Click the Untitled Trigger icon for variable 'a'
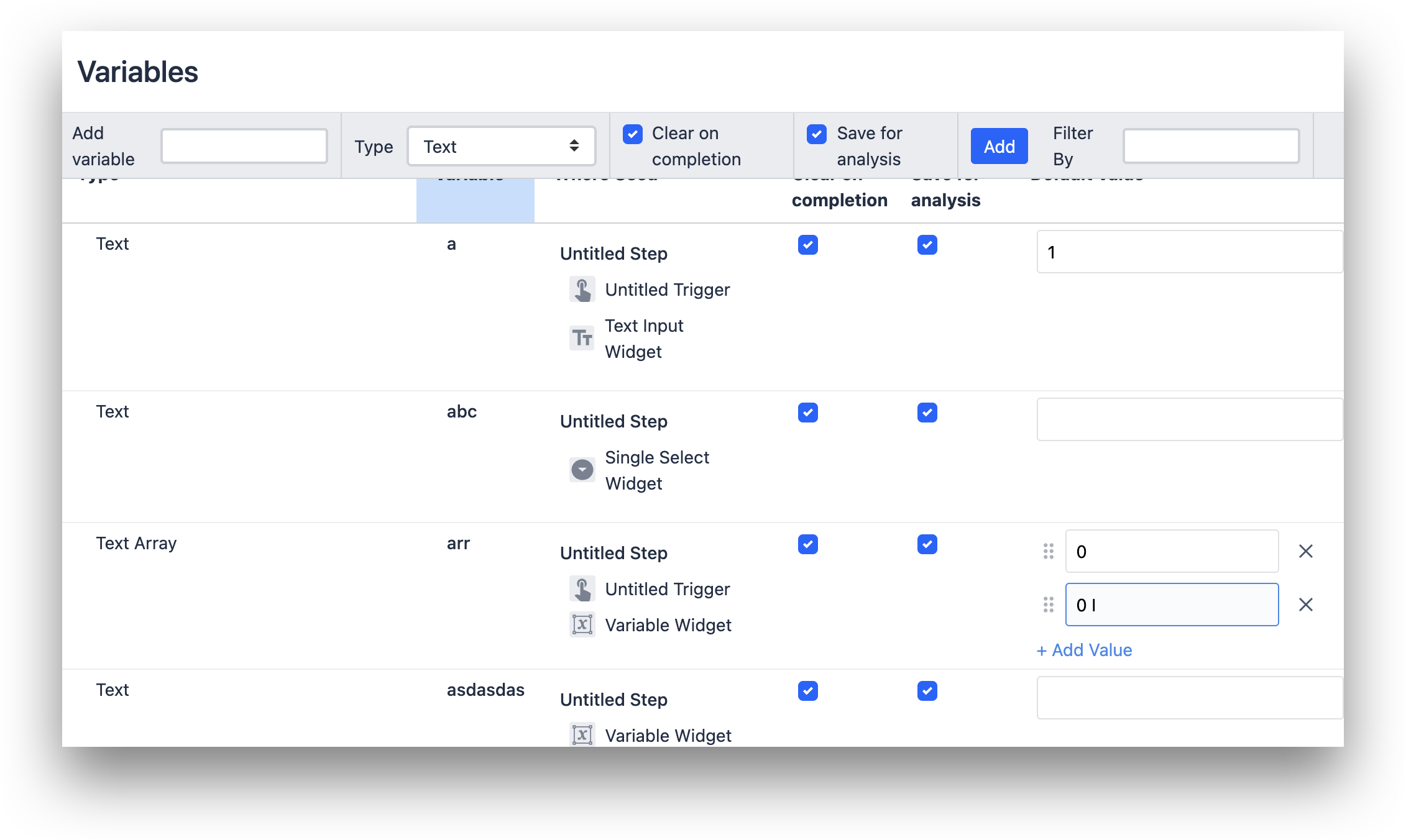Screen dimensions: 1406x840 click(x=583, y=290)
